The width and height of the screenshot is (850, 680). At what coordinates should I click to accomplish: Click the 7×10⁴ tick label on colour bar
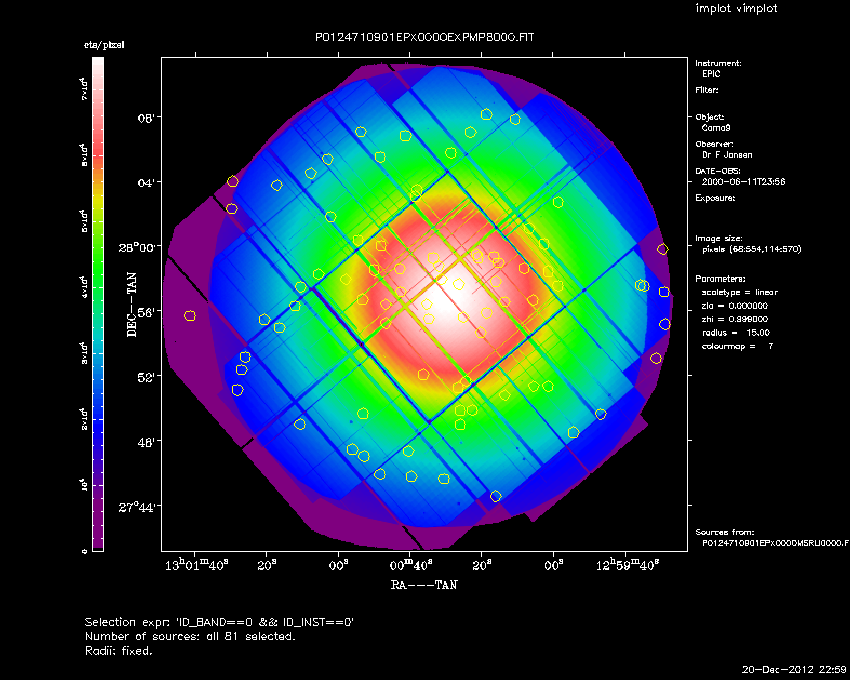point(83,89)
